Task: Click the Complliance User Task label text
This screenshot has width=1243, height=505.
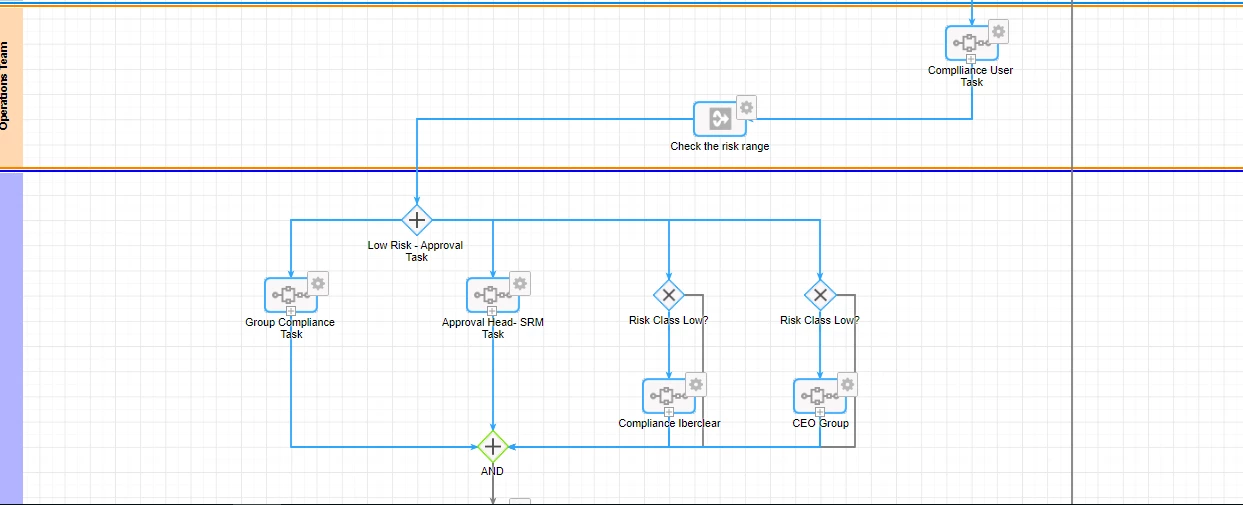Action: coord(970,76)
